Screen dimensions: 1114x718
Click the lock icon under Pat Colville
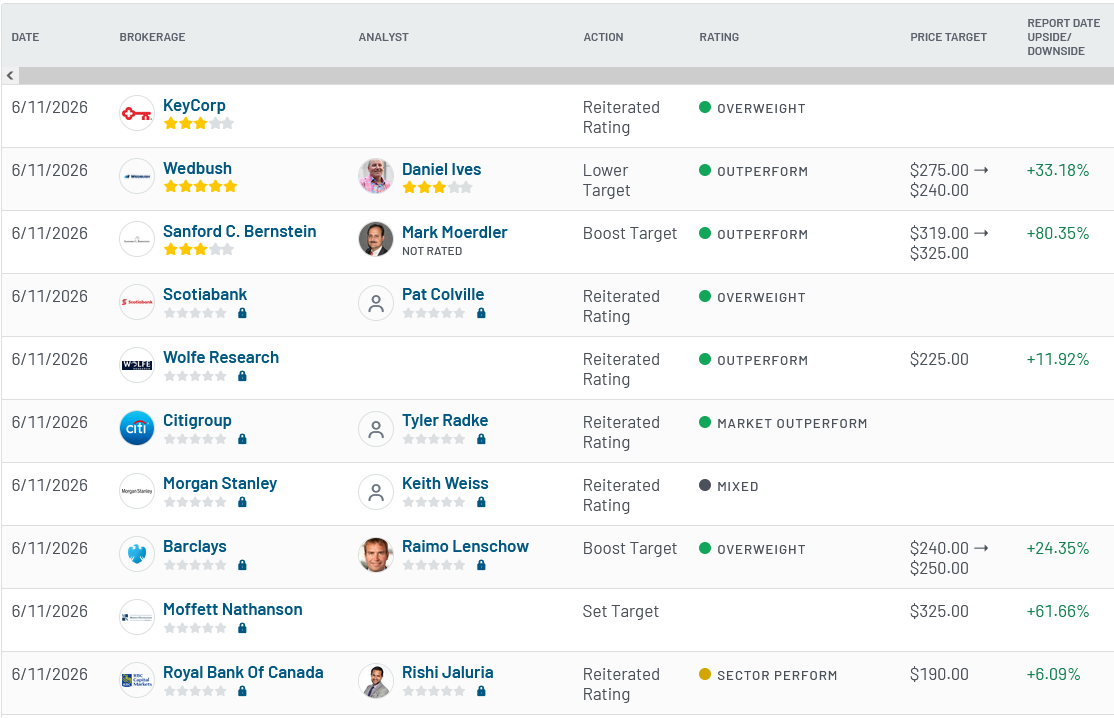click(481, 313)
